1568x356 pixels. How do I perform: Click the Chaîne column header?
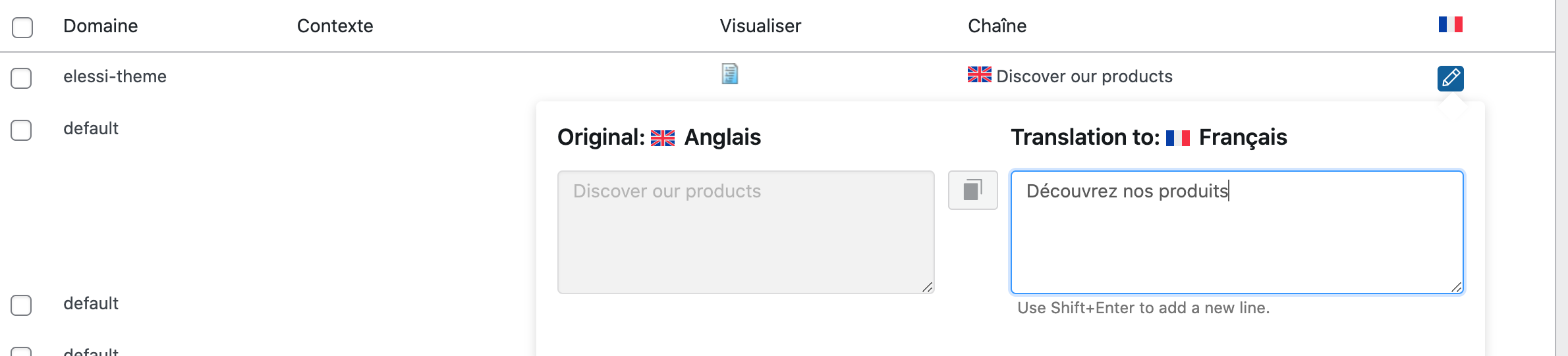click(x=997, y=26)
